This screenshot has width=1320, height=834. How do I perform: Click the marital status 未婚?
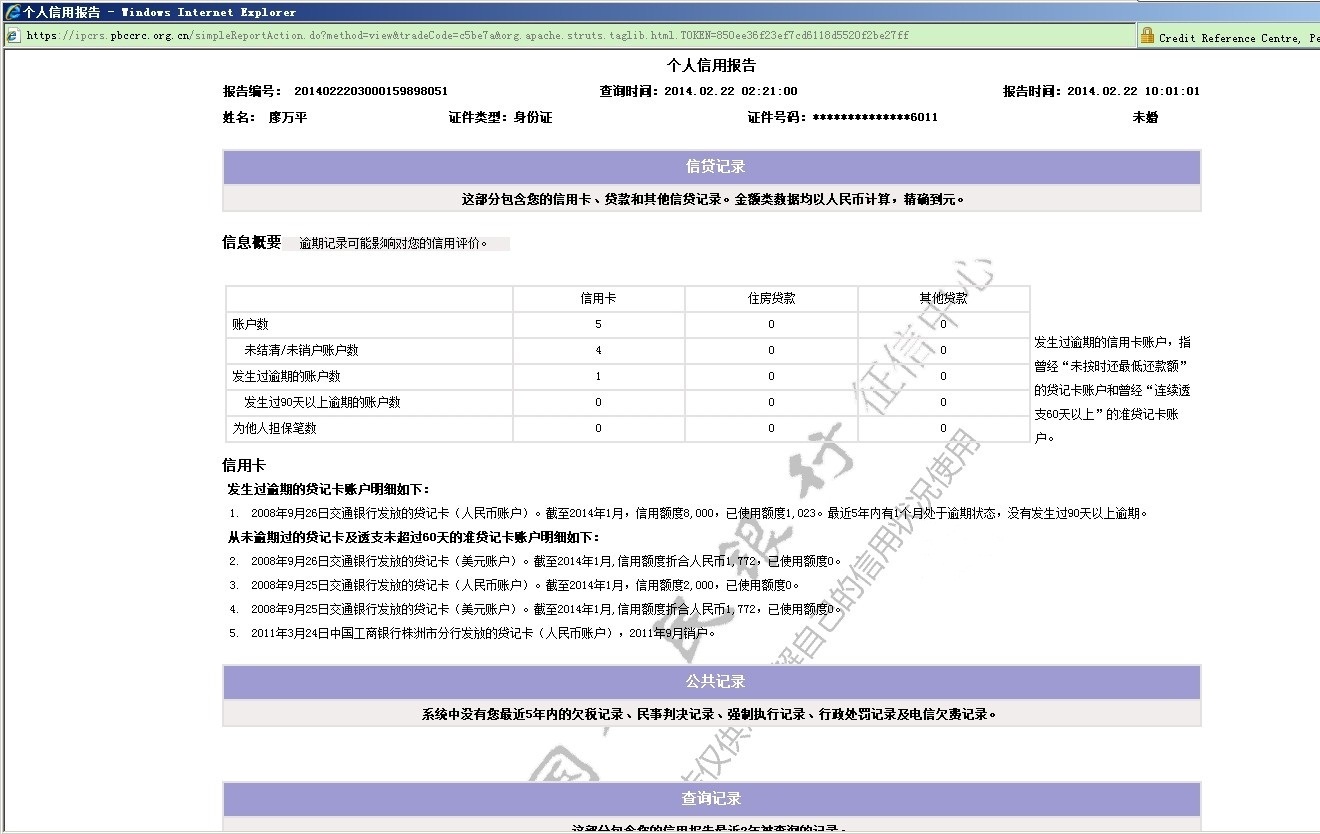tap(1145, 117)
